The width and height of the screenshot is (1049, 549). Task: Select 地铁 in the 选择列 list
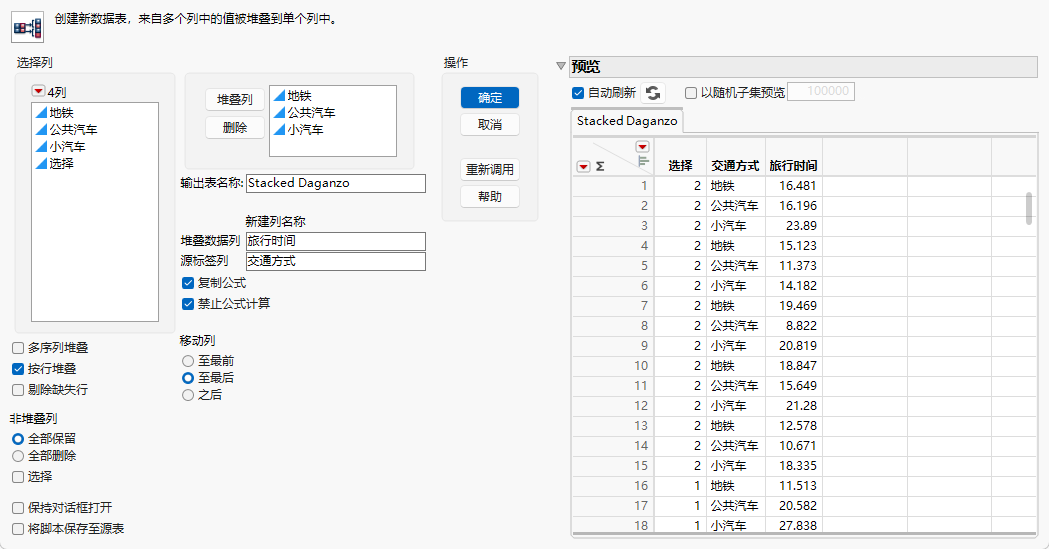61,113
